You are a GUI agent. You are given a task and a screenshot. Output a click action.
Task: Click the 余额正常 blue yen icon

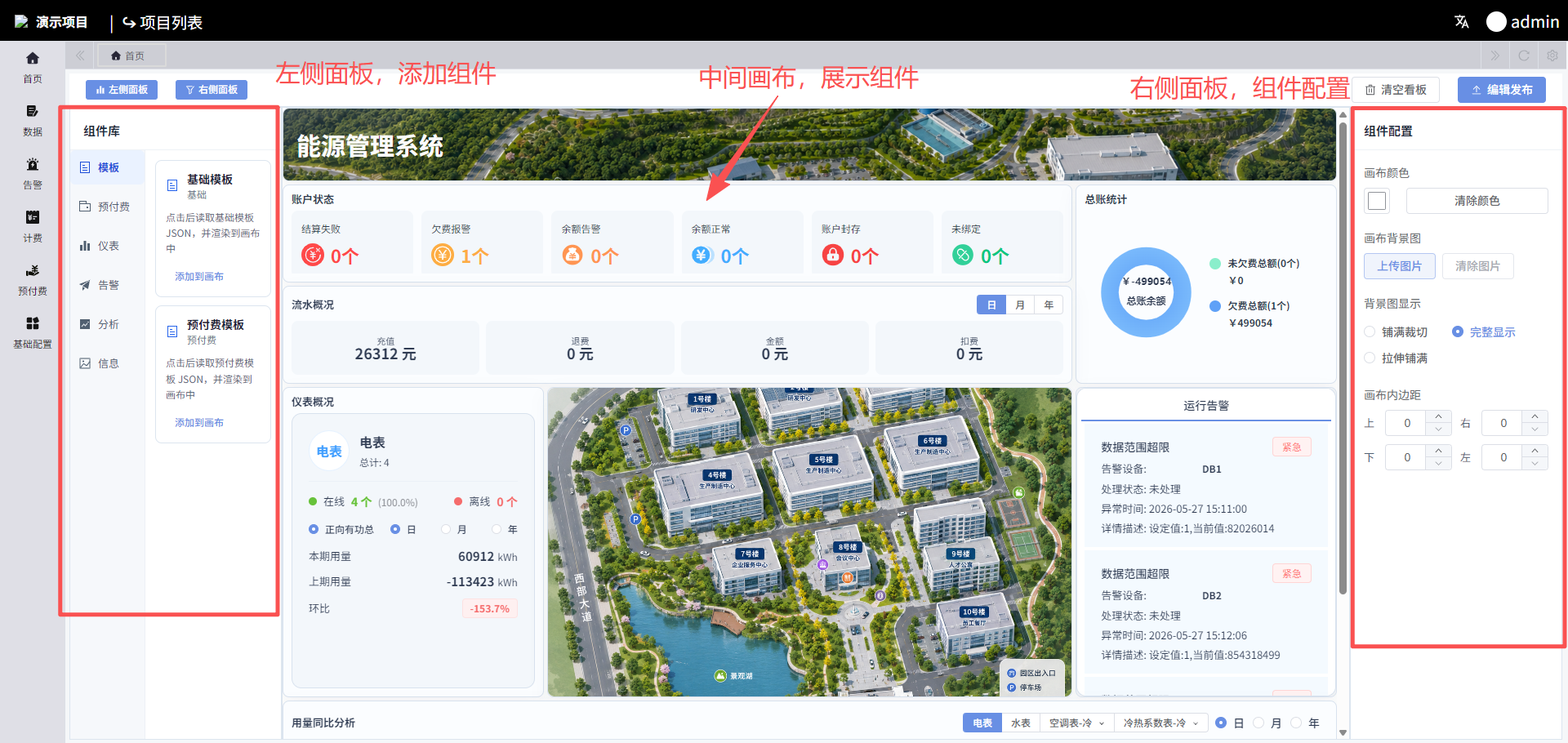click(702, 256)
